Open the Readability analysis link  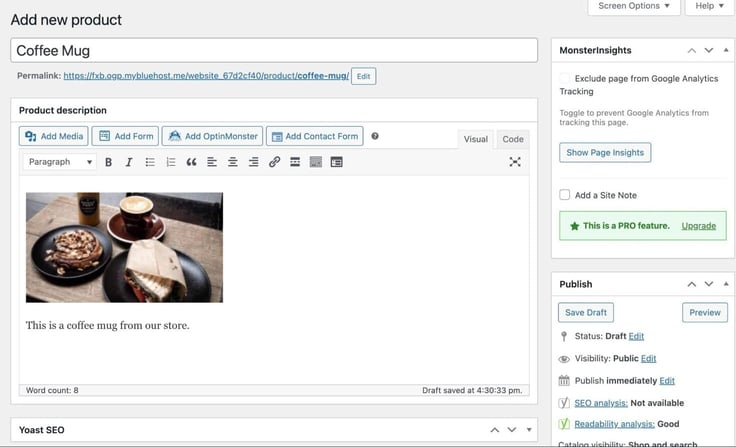[x=614, y=424]
